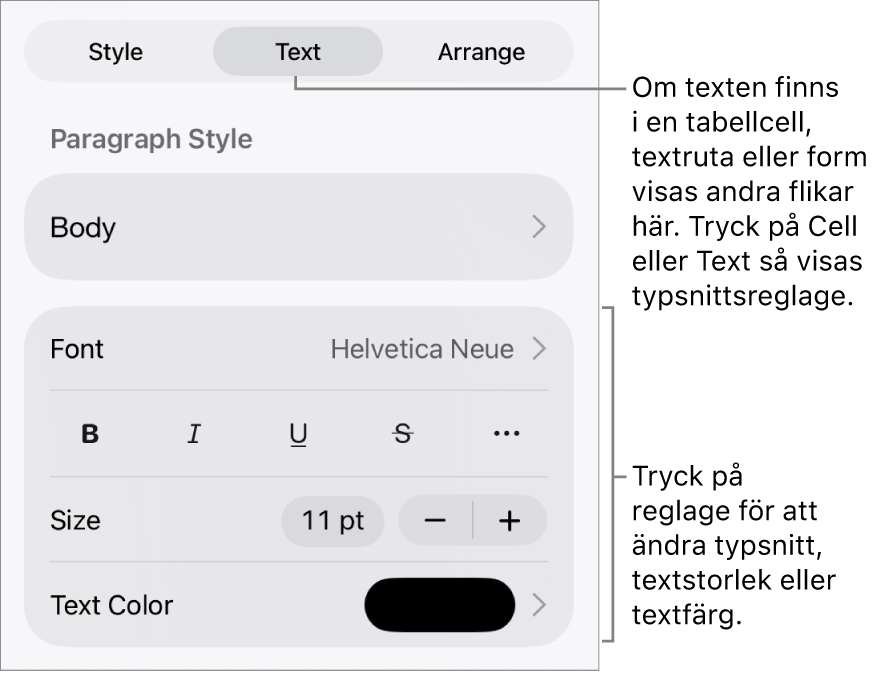Image resolution: width=876 pixels, height=673 pixels.
Task: Open the Arrange tab
Action: (481, 52)
